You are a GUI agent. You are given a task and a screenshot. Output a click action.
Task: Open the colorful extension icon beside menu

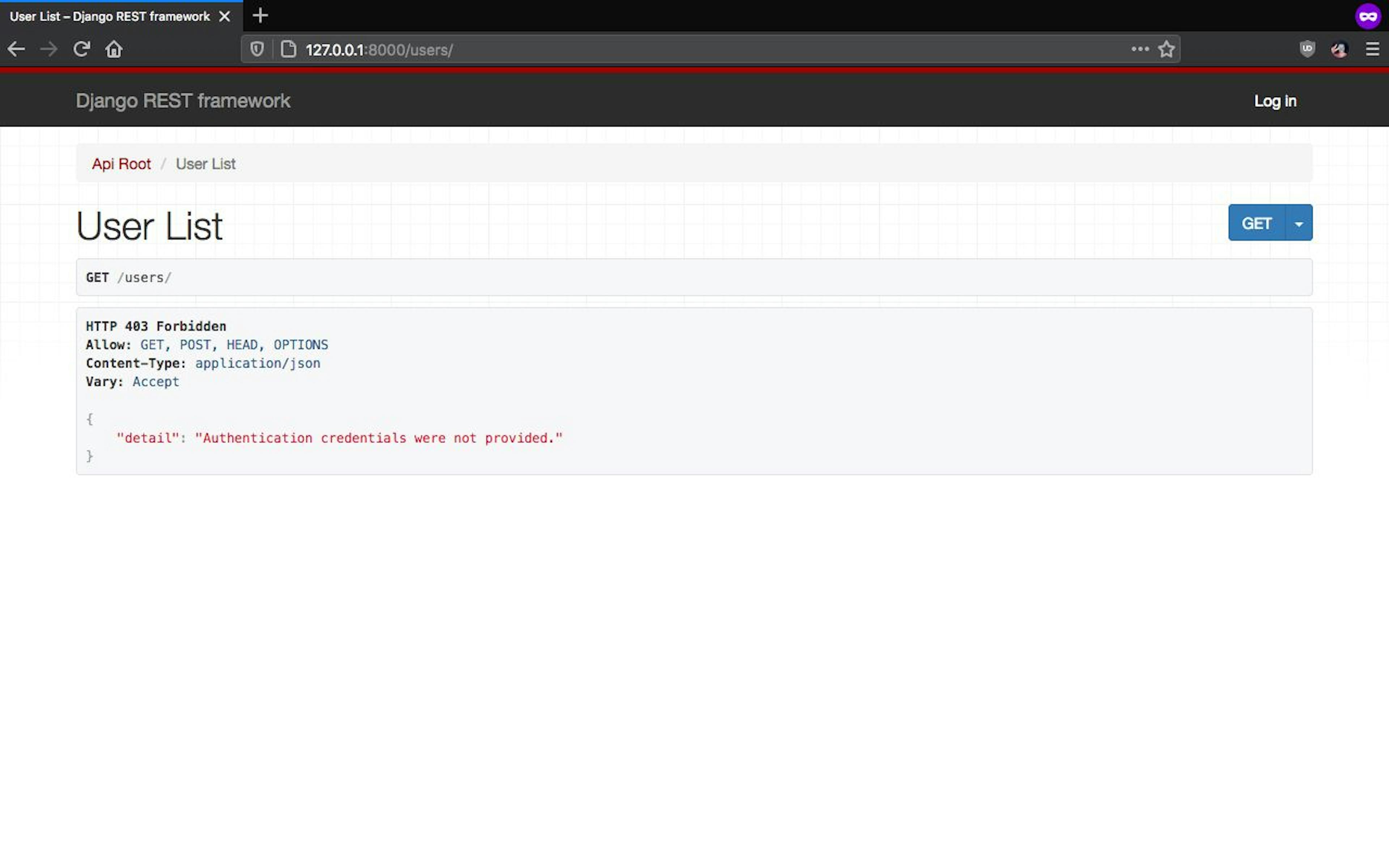pyautogui.click(x=1339, y=50)
